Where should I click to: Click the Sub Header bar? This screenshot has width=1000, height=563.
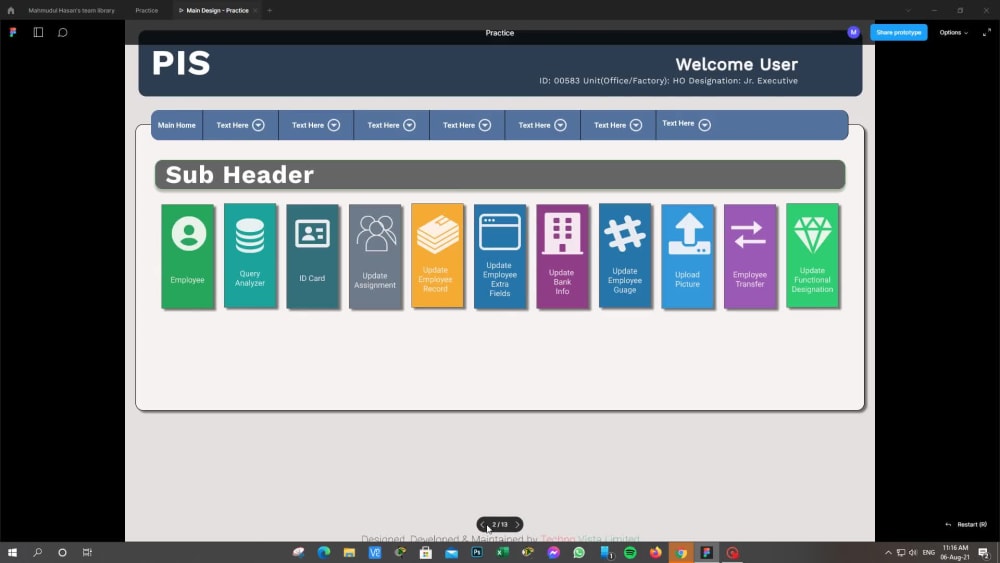500,175
